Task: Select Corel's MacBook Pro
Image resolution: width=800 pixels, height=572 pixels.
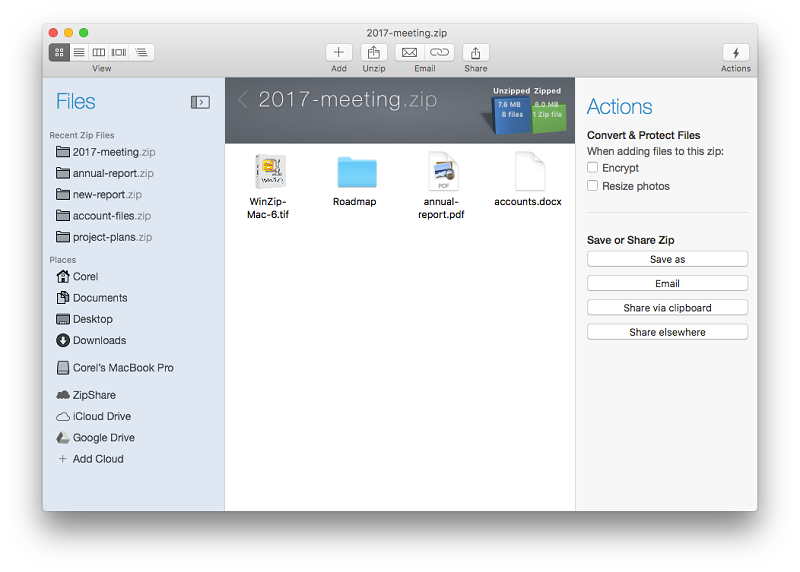Action: tap(115, 367)
